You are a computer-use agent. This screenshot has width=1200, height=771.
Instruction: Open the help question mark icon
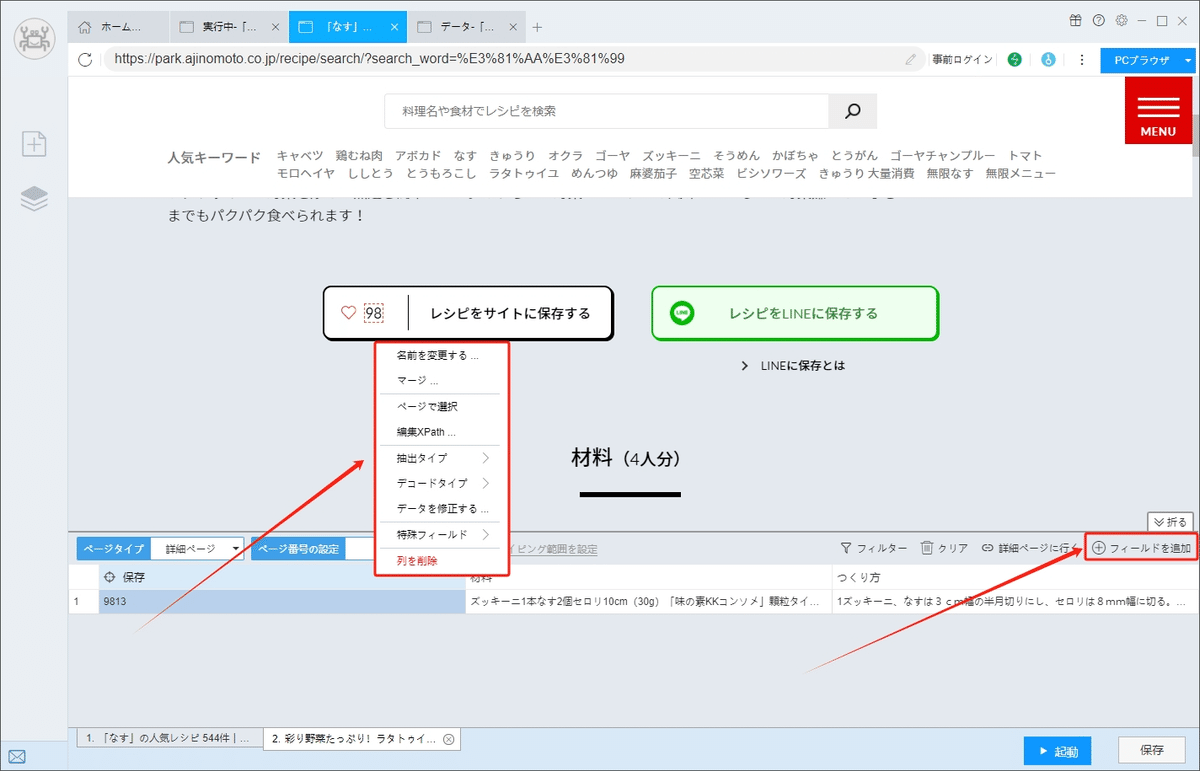tap(1098, 20)
